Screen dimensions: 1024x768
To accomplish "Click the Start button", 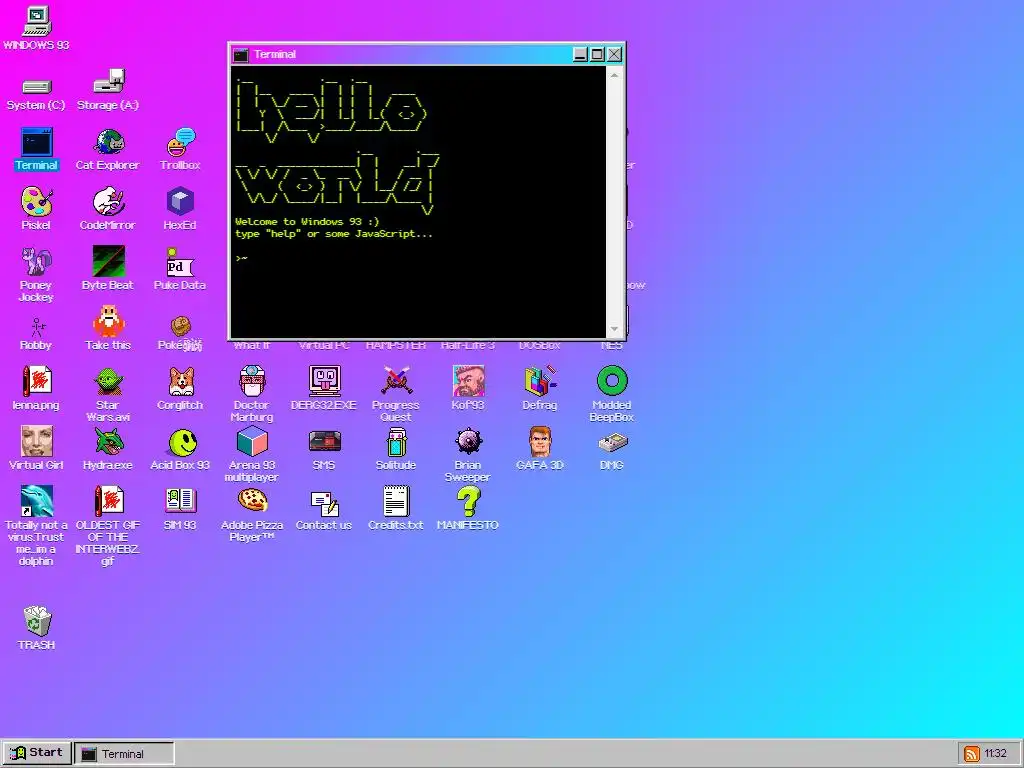I will 37,752.
